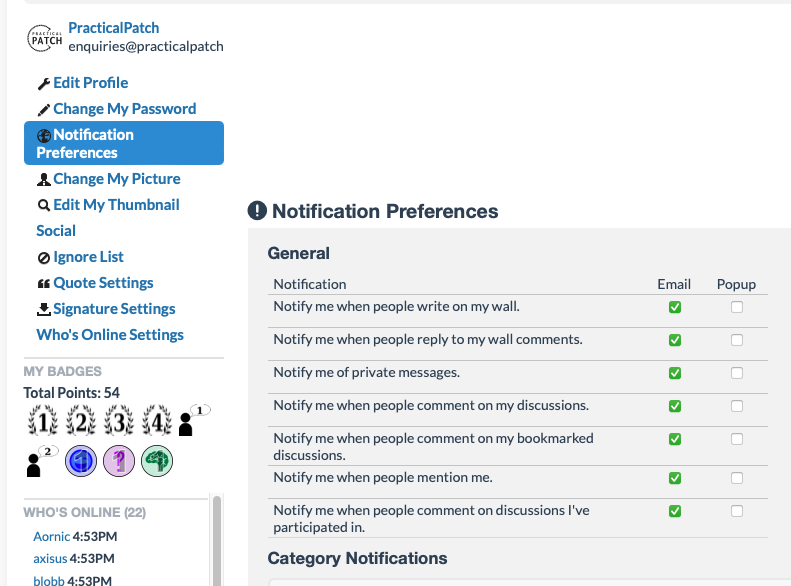Click the quotation mark icon beside Quote Settings
Screen dimensions: 791x586
pyautogui.click(x=44, y=284)
